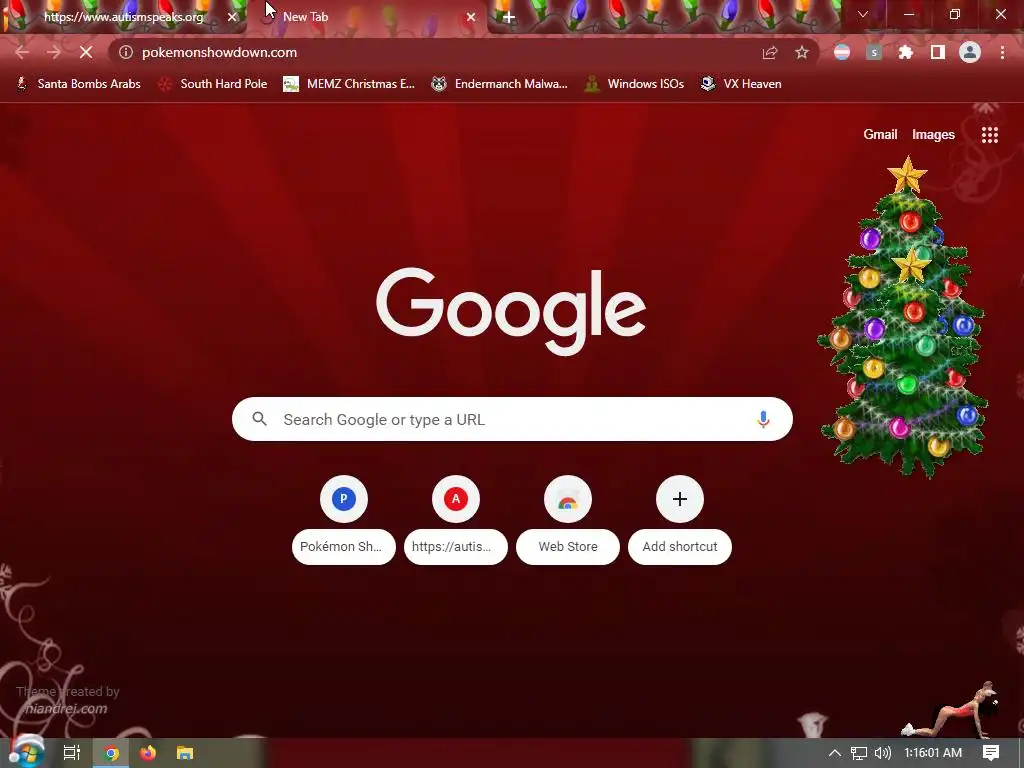This screenshot has width=1024, height=768.
Task: Click the gray S extension icon
Action: coord(874,52)
